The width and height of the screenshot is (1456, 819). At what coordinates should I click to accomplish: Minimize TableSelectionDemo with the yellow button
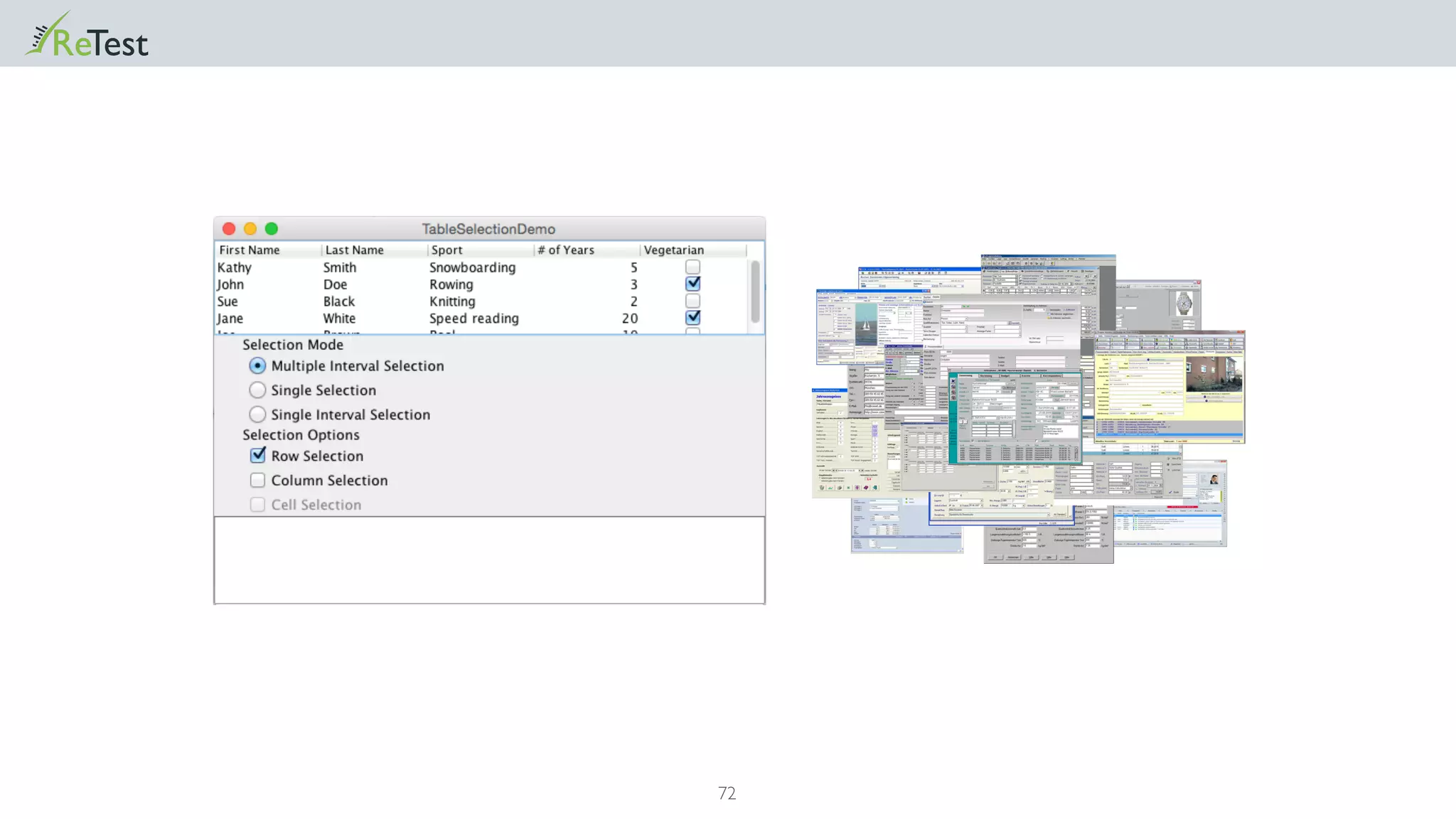point(250,229)
